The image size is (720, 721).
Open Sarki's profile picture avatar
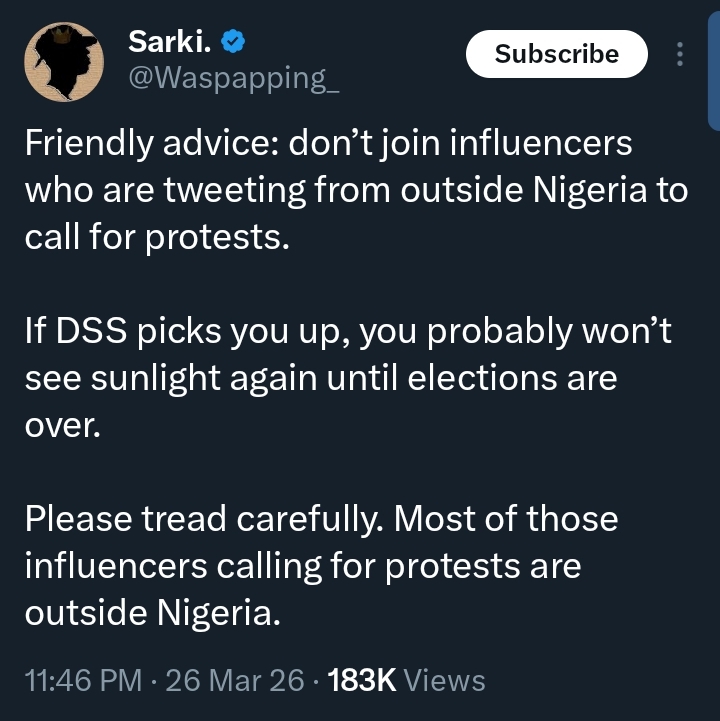tap(65, 64)
